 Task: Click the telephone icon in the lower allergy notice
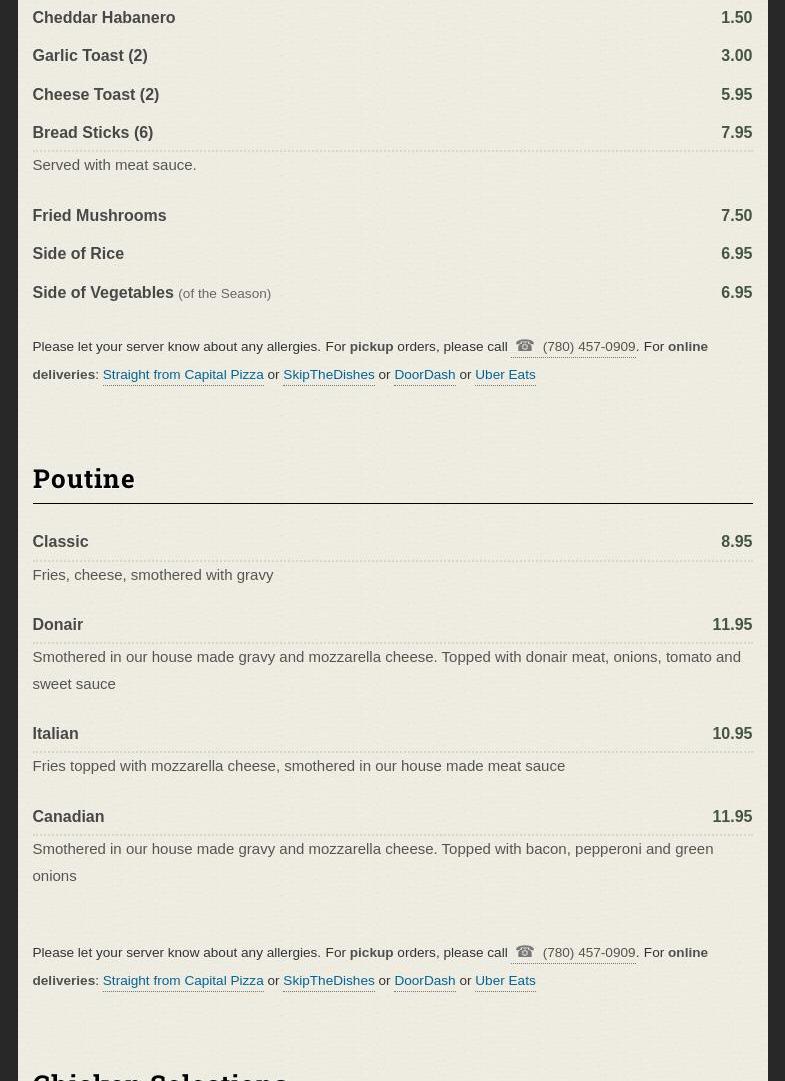[x=525, y=952]
